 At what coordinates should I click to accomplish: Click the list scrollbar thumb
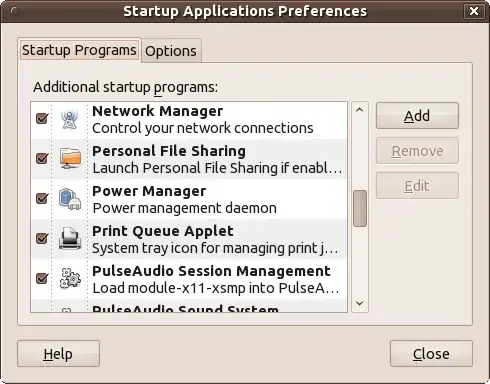(x=360, y=208)
